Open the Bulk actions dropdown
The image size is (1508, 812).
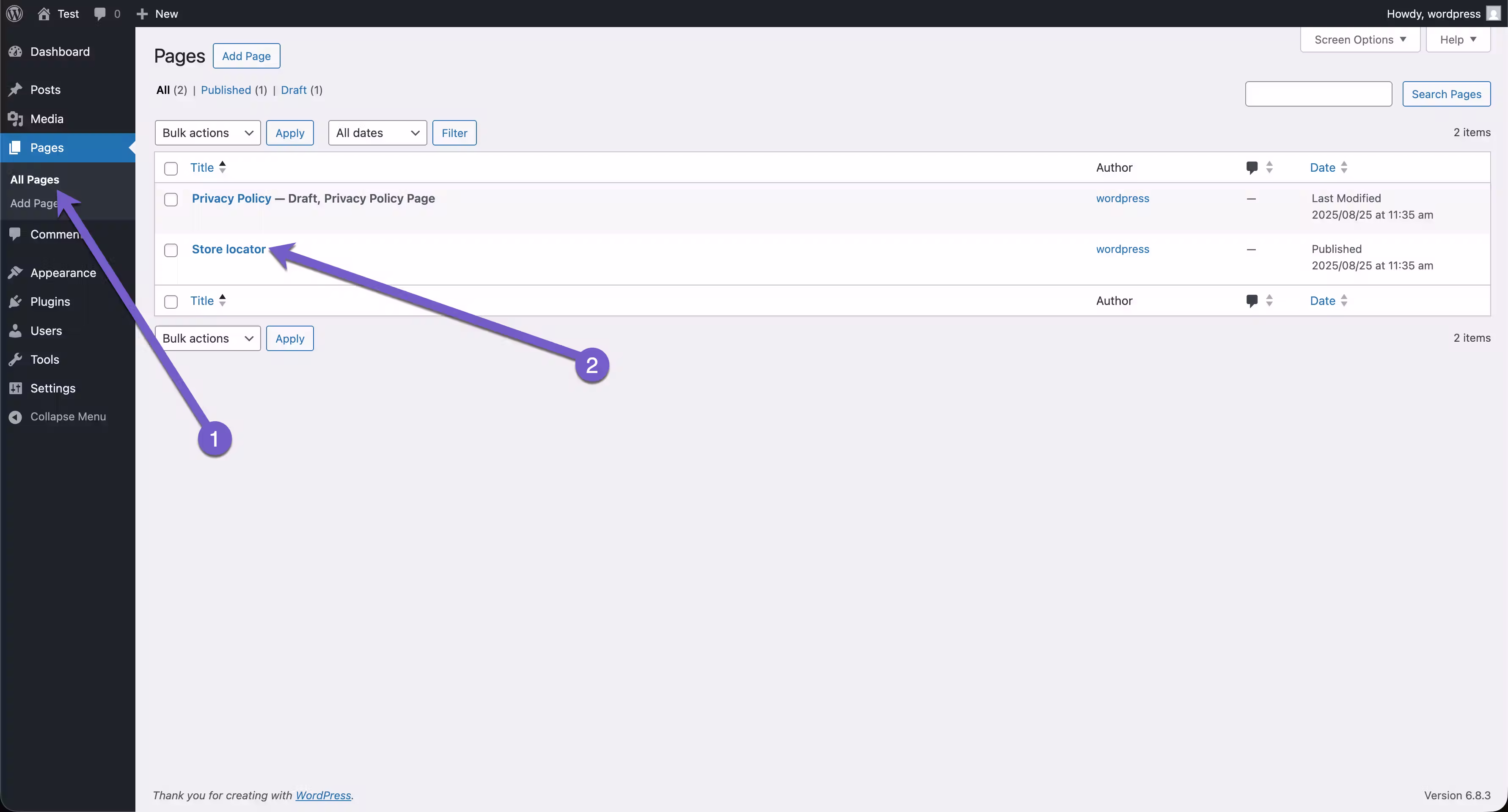(x=207, y=133)
